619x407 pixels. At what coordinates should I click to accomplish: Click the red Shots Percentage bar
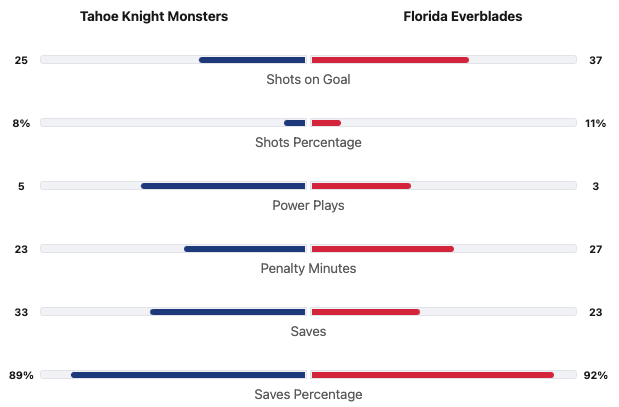click(x=326, y=123)
